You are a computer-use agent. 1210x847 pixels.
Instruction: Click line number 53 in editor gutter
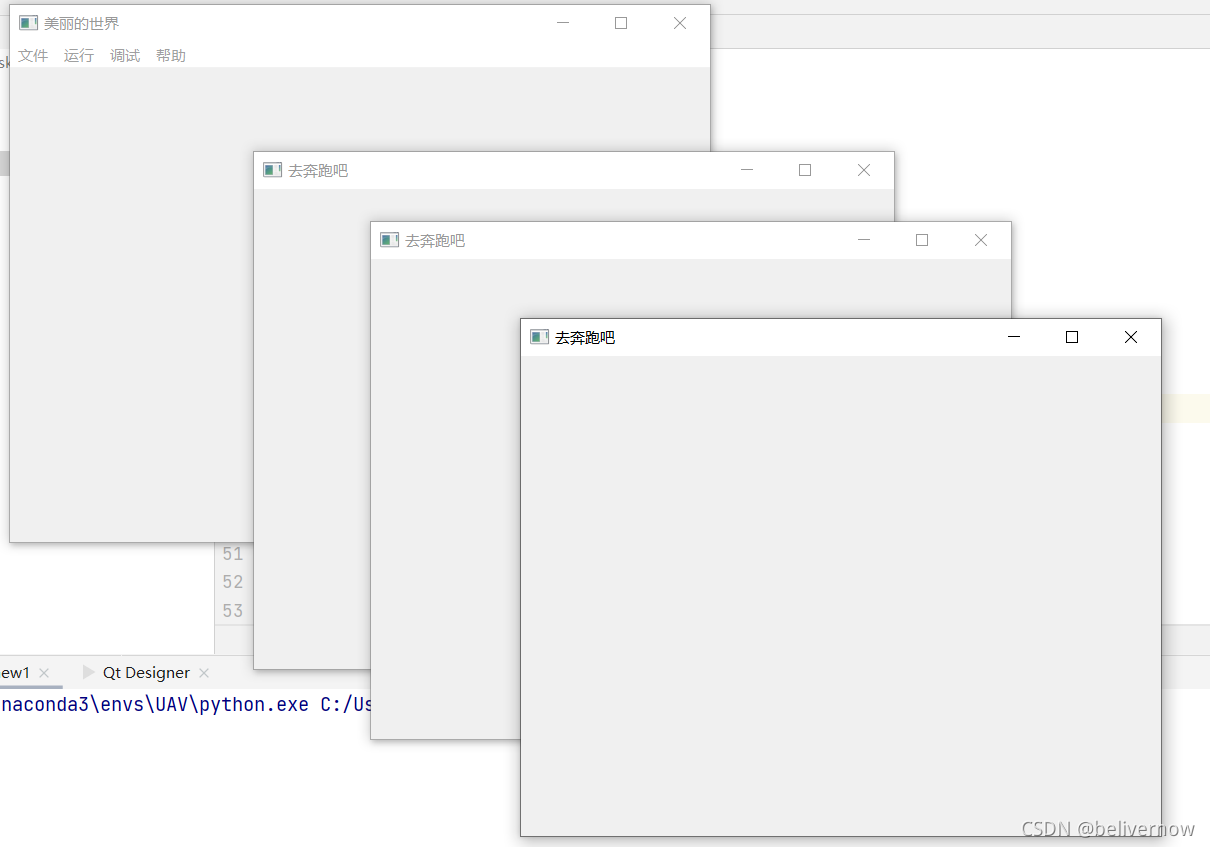point(233,610)
